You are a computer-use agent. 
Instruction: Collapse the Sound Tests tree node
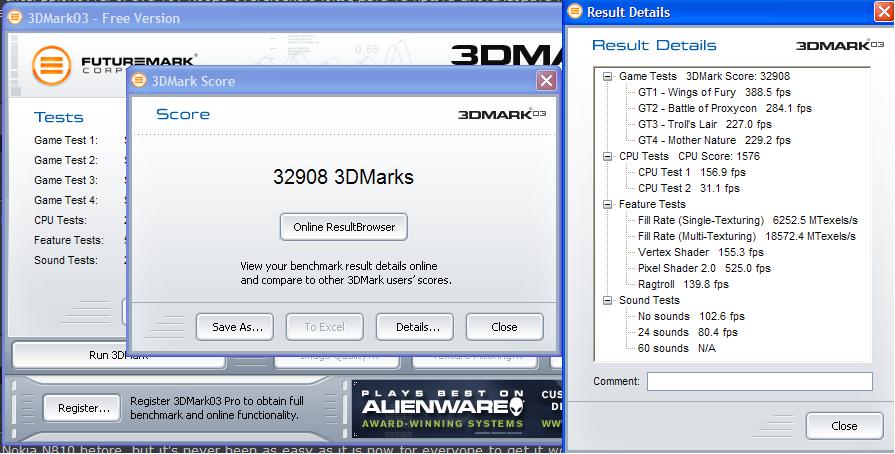(607, 300)
